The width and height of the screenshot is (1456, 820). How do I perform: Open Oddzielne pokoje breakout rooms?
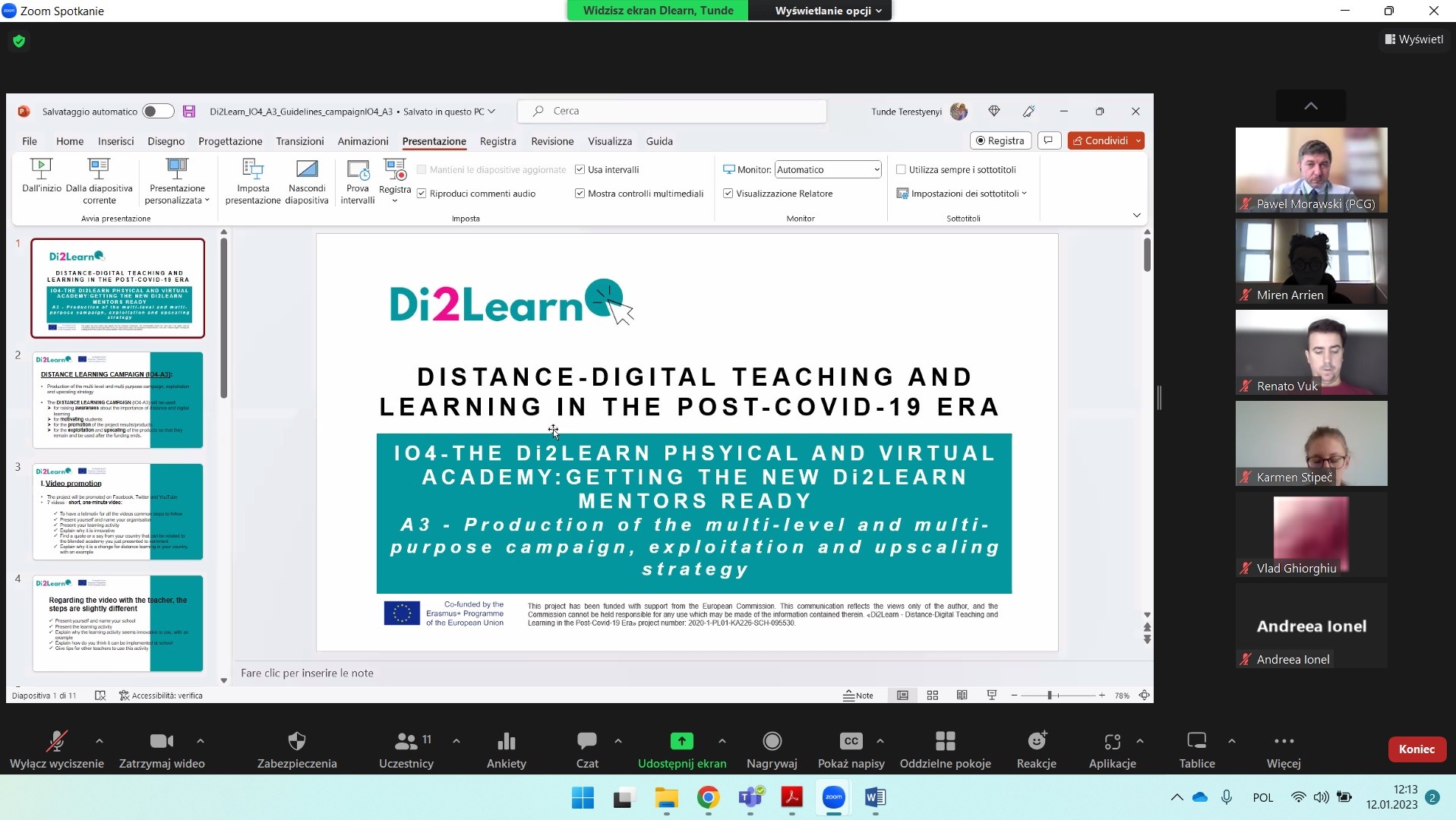click(x=945, y=749)
